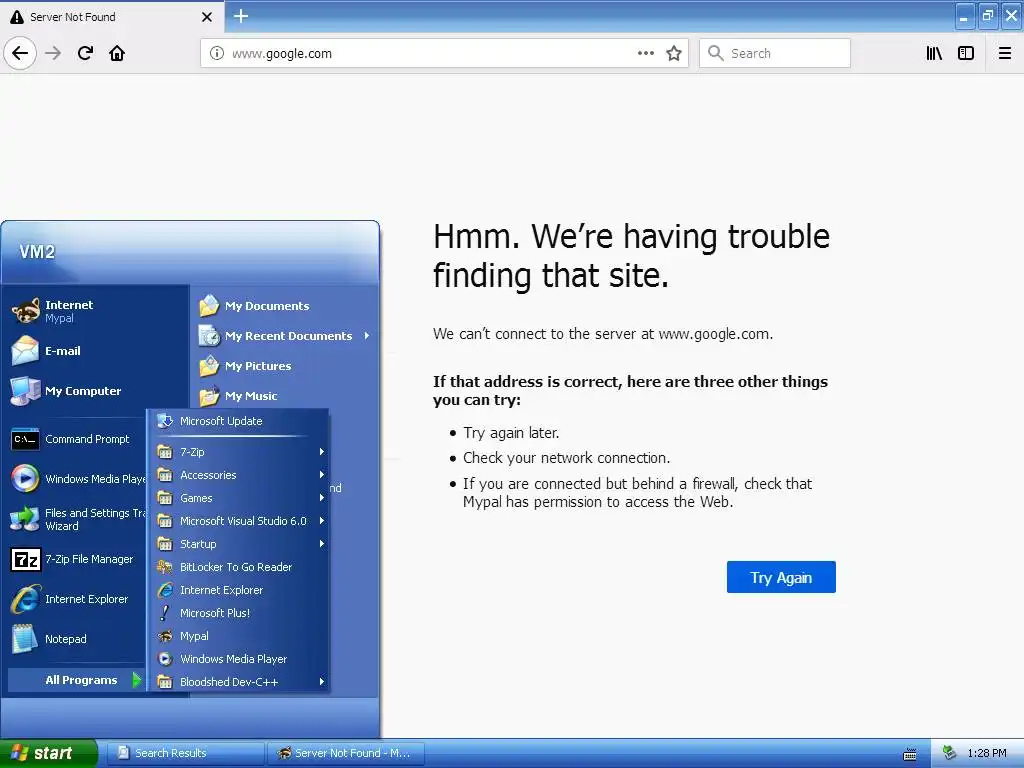Viewport: 1024px width, 768px height.
Task: Open 7-Zip File Manager
Action: click(x=76, y=559)
